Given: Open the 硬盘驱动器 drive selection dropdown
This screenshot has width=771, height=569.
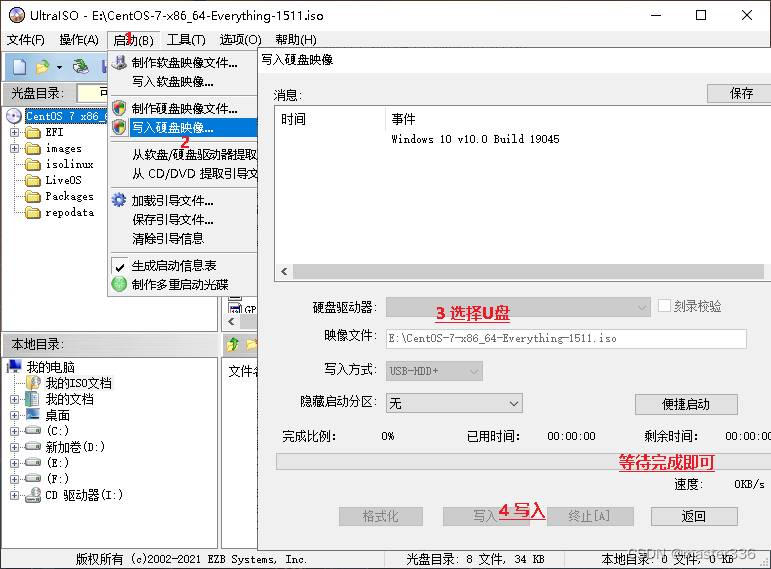Looking at the screenshot, I should [x=519, y=307].
